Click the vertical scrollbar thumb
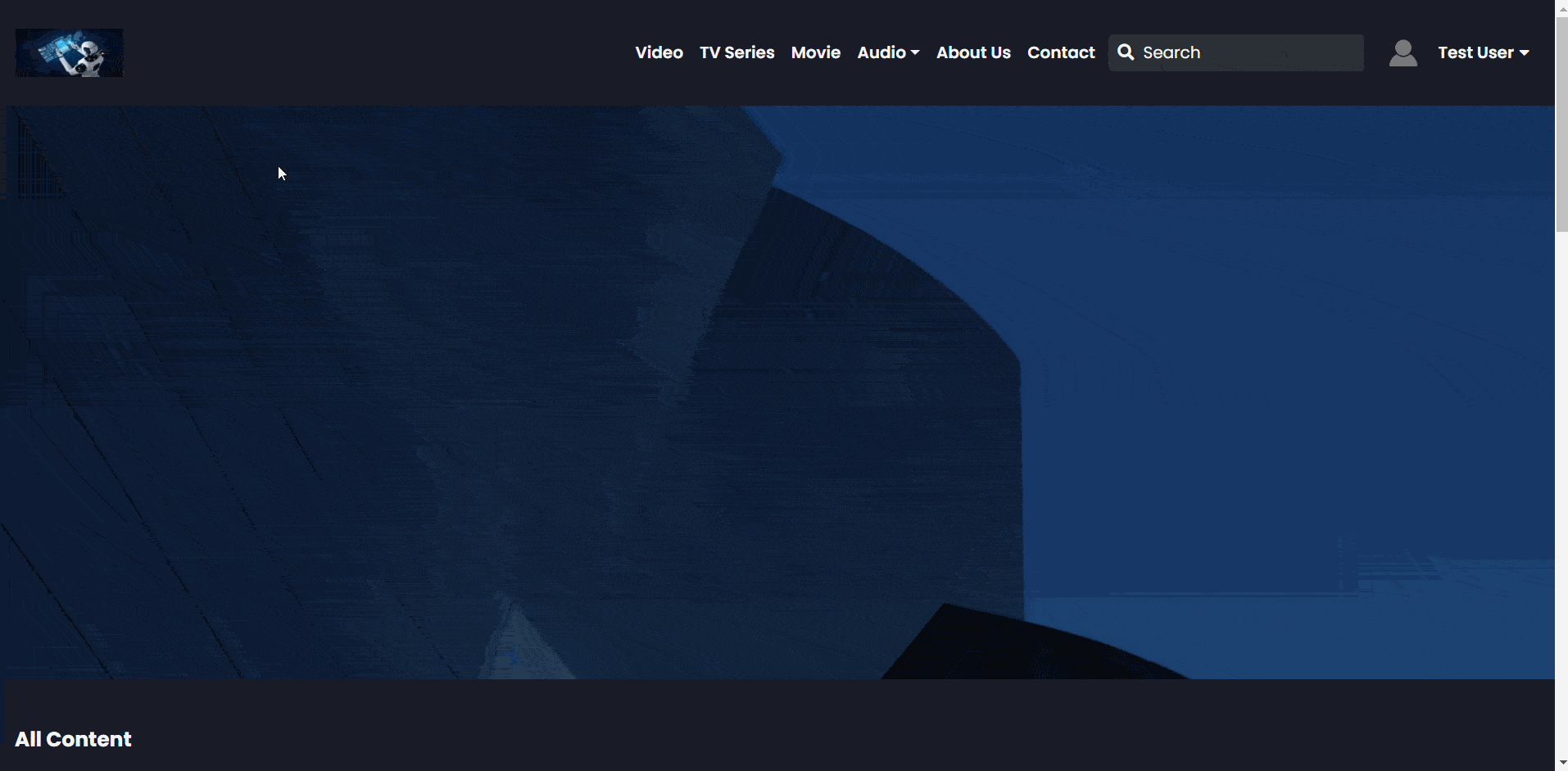 click(x=1561, y=123)
